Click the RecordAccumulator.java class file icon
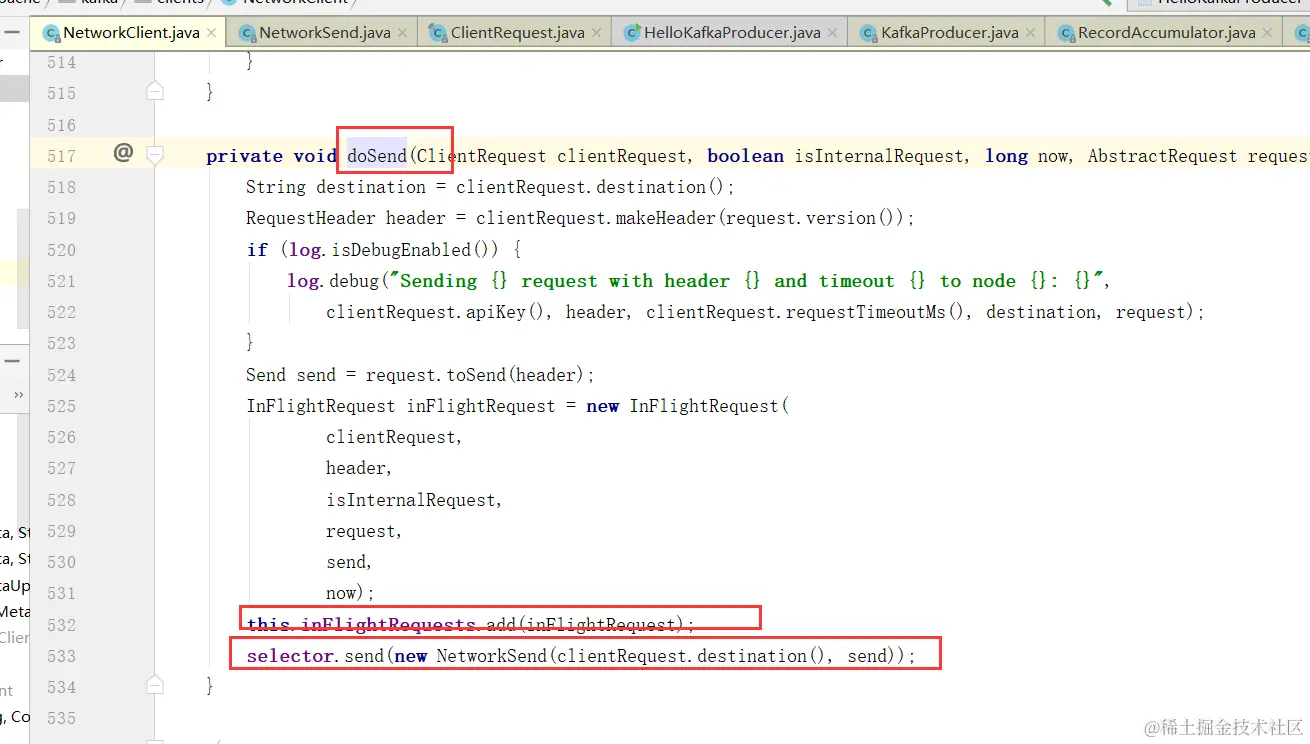1310x744 pixels. [x=1065, y=33]
